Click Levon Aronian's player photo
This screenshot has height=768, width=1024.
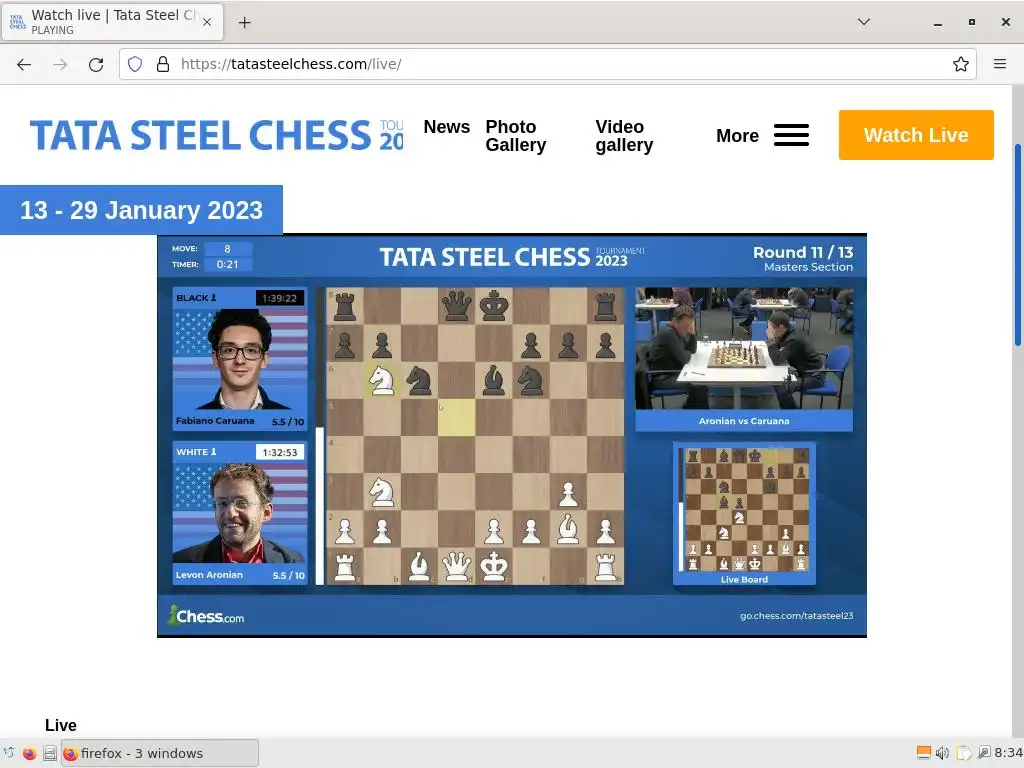point(240,513)
